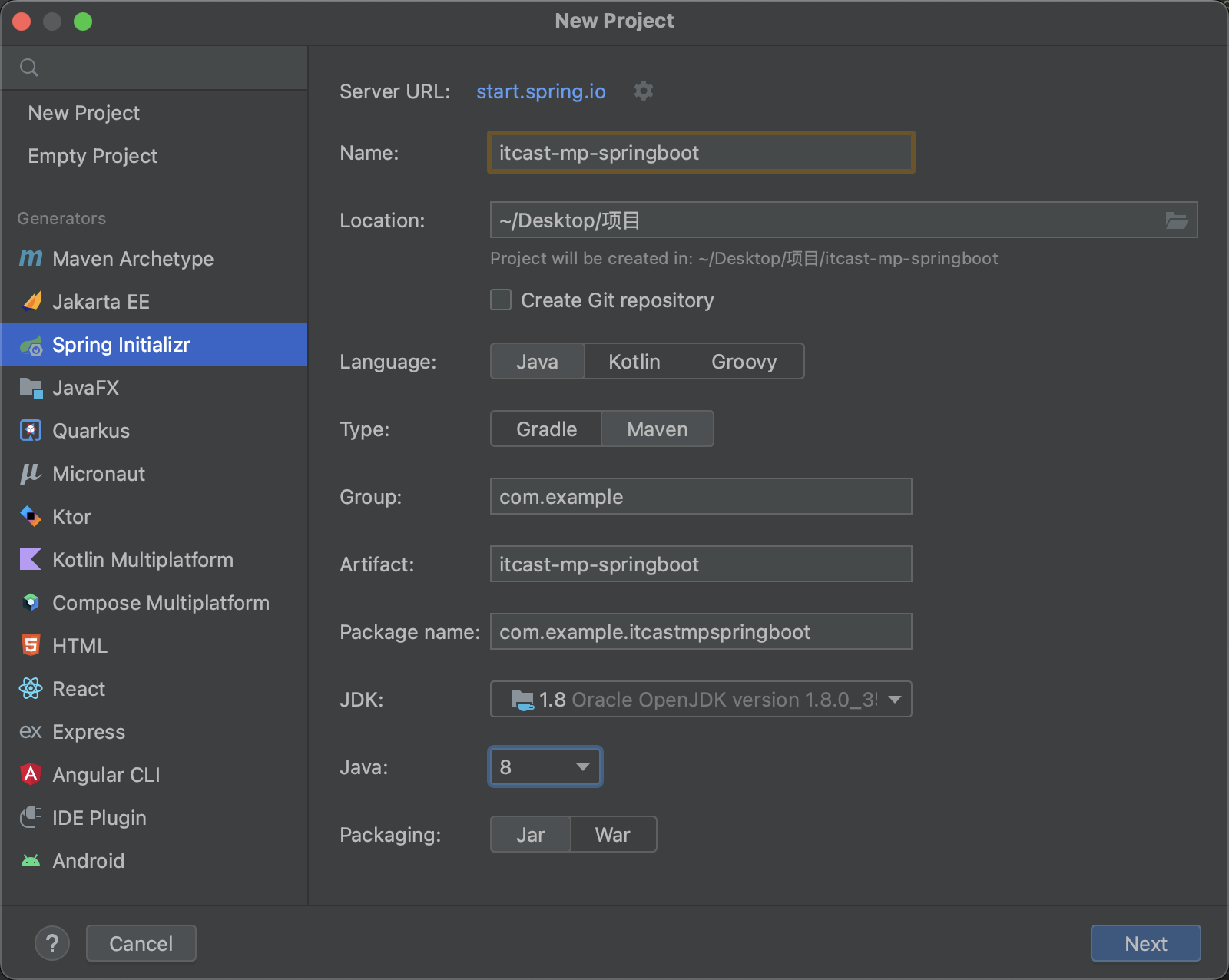The width and height of the screenshot is (1229, 980).
Task: Click the Android robot icon
Action: [31, 861]
